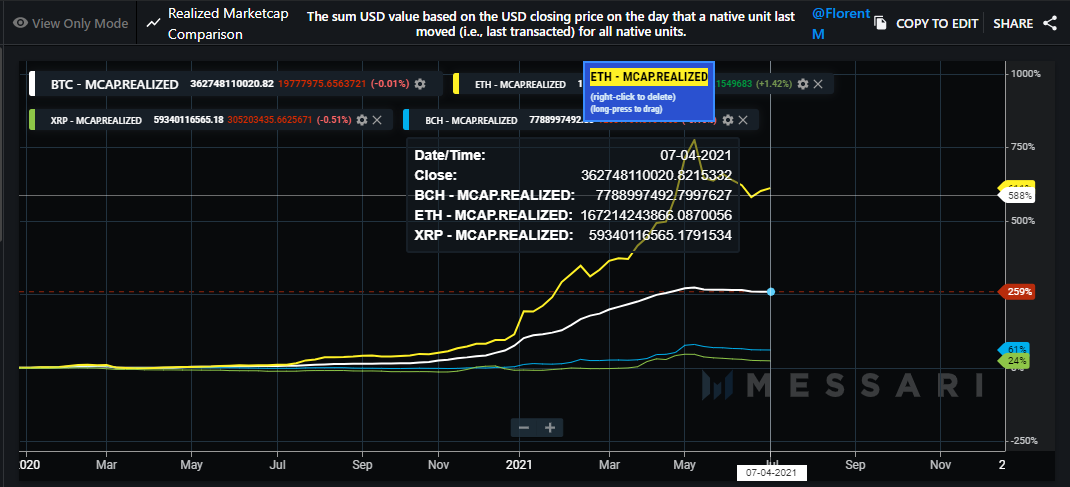Click the Realized Marketcap Comparison chart icon
This screenshot has width=1070, height=487.
[x=153, y=24]
